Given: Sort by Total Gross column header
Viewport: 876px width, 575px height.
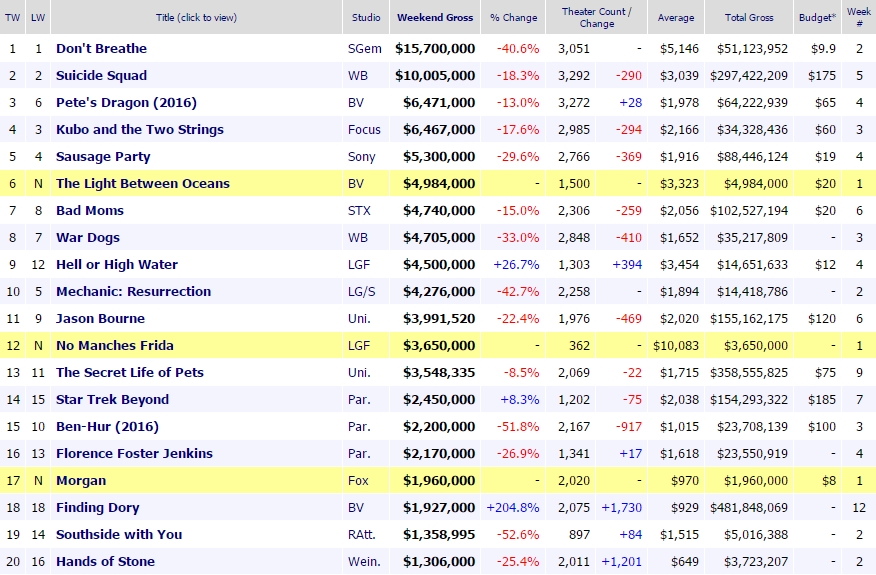Looking at the screenshot, I should (749, 17).
